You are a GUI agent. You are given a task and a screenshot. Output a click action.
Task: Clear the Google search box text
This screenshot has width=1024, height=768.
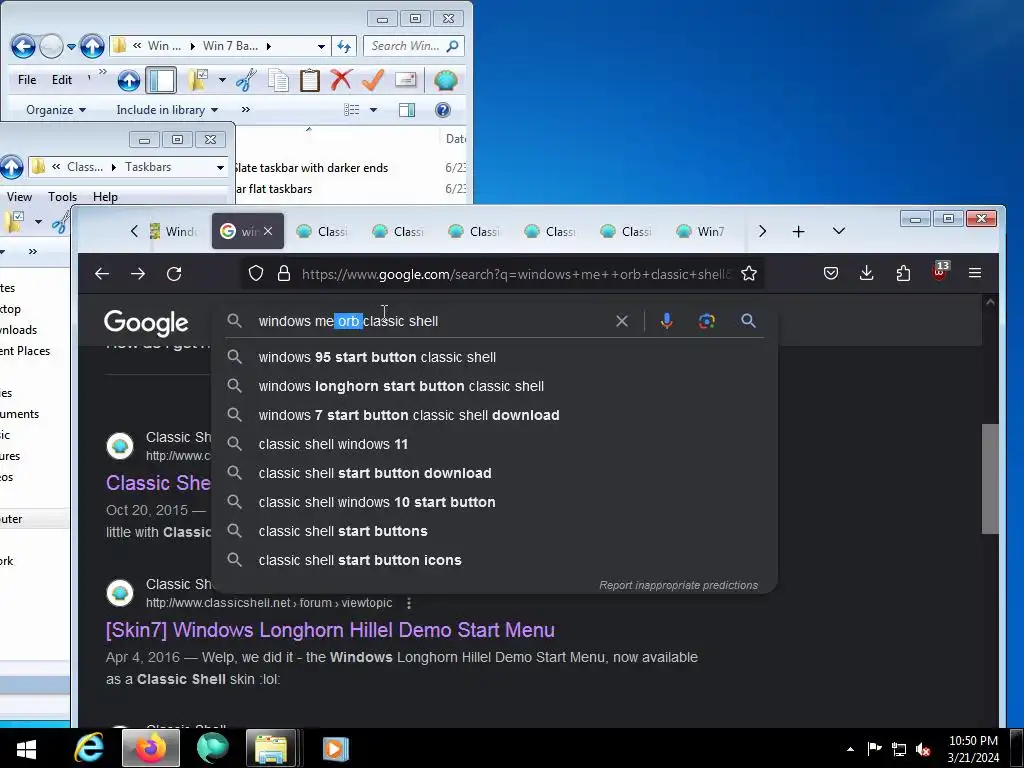coord(622,321)
